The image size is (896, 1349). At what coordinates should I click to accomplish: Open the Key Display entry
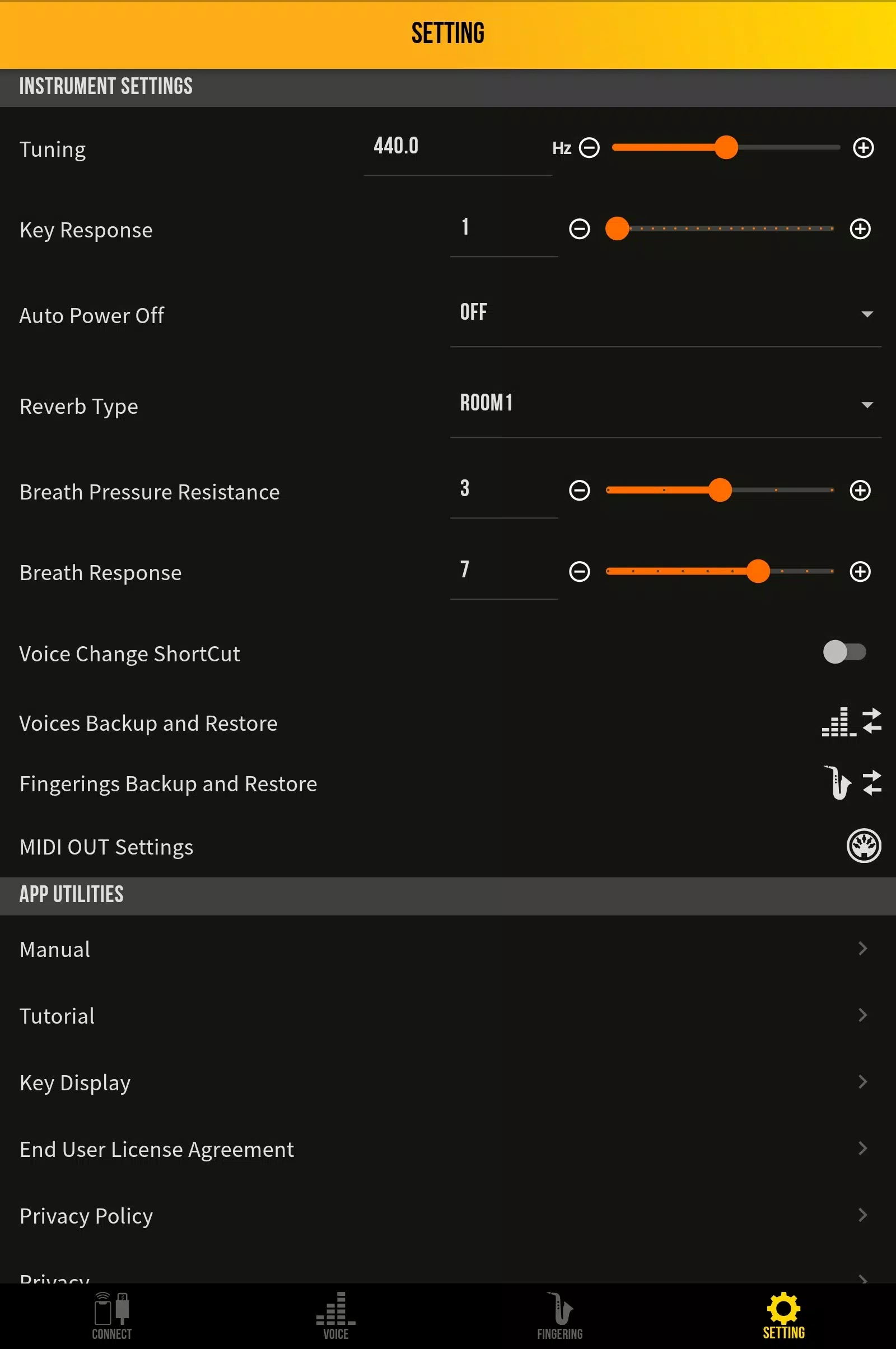[x=448, y=1082]
